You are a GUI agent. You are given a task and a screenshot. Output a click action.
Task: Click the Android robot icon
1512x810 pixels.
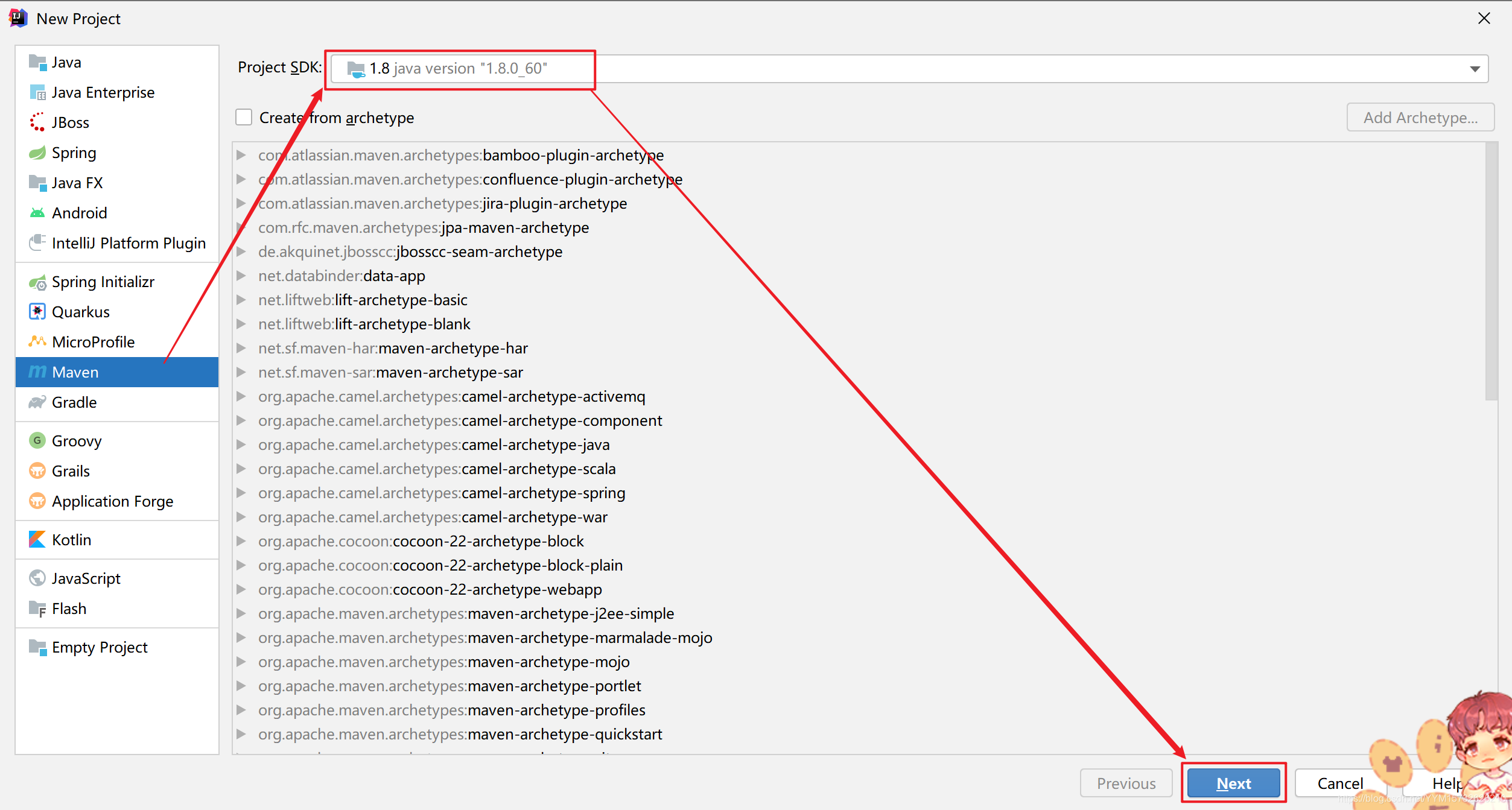pos(37,213)
